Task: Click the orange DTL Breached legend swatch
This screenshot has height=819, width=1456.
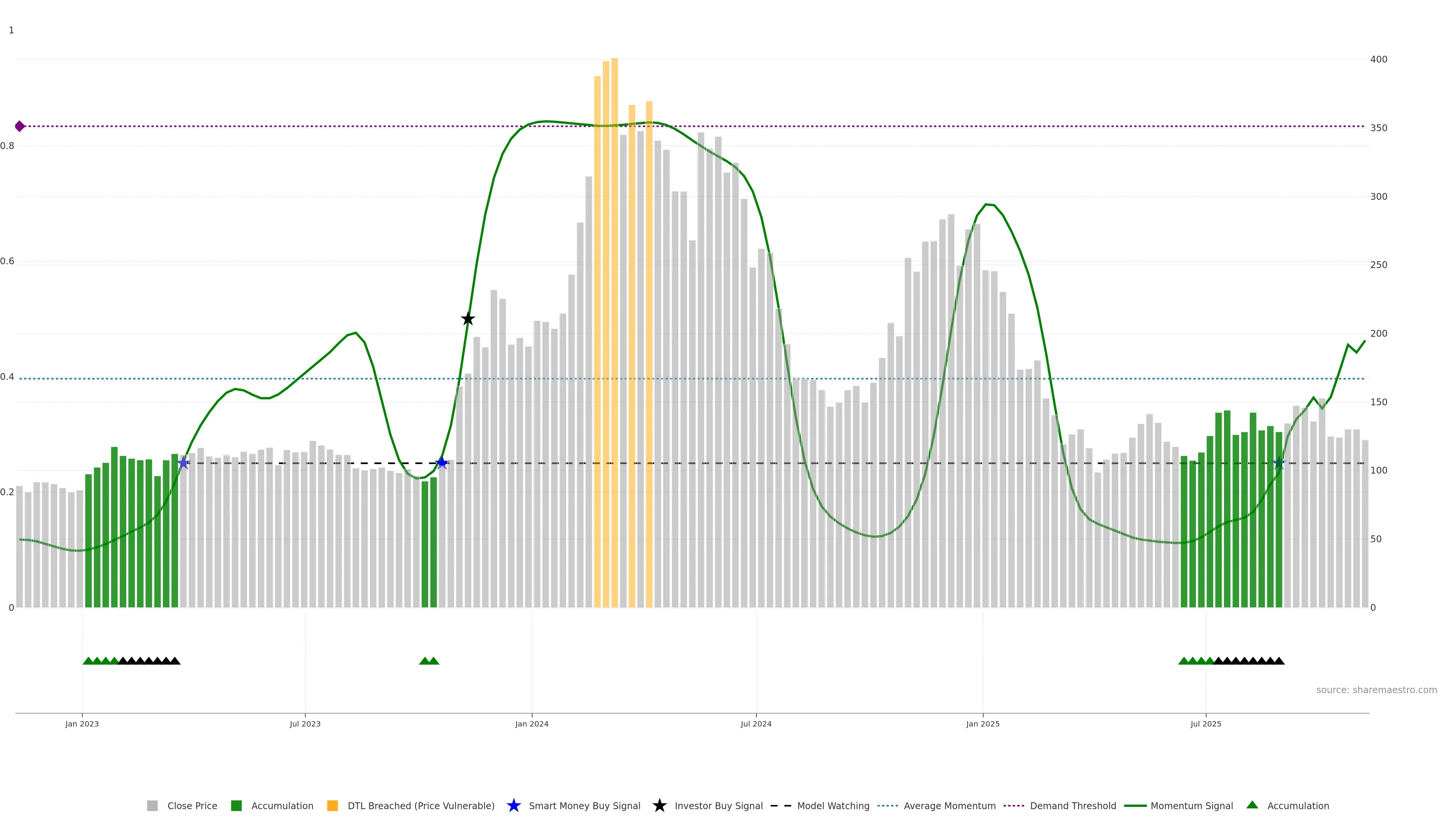Action: coord(333,805)
